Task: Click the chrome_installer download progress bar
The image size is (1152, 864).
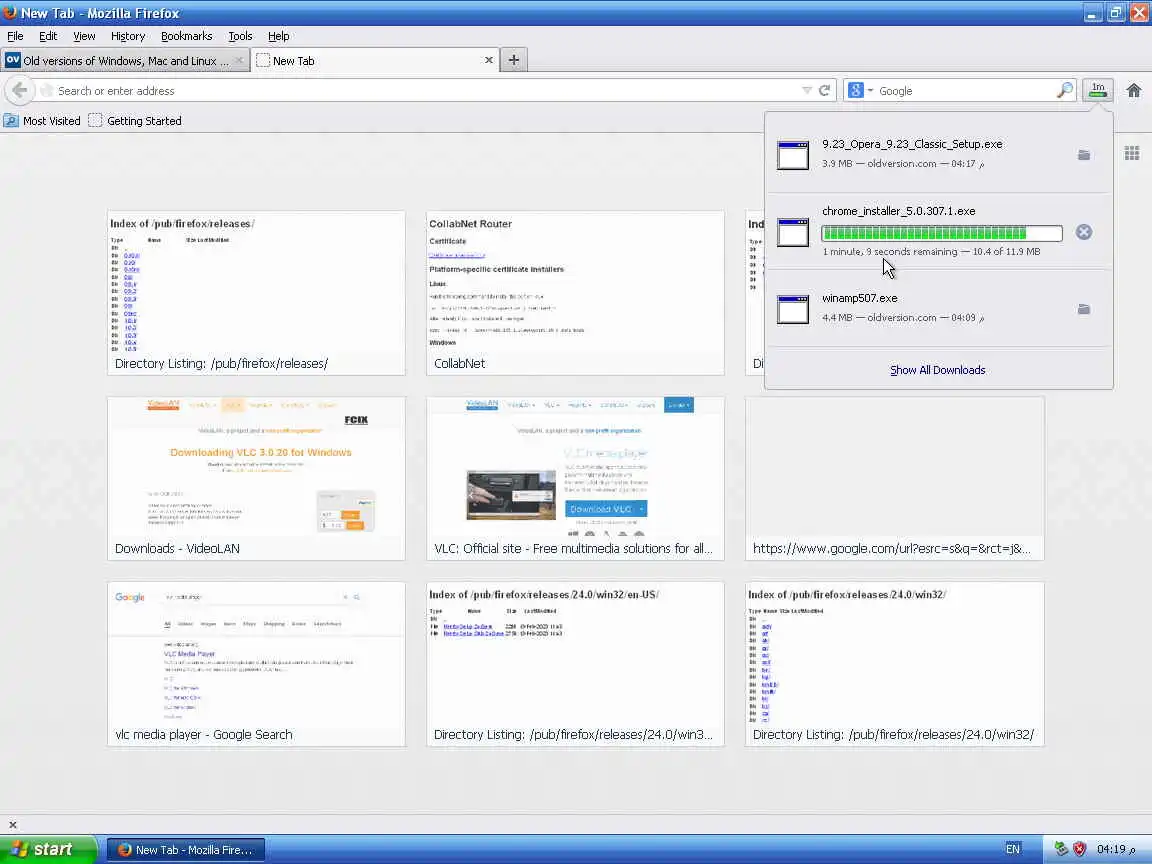Action: [942, 234]
